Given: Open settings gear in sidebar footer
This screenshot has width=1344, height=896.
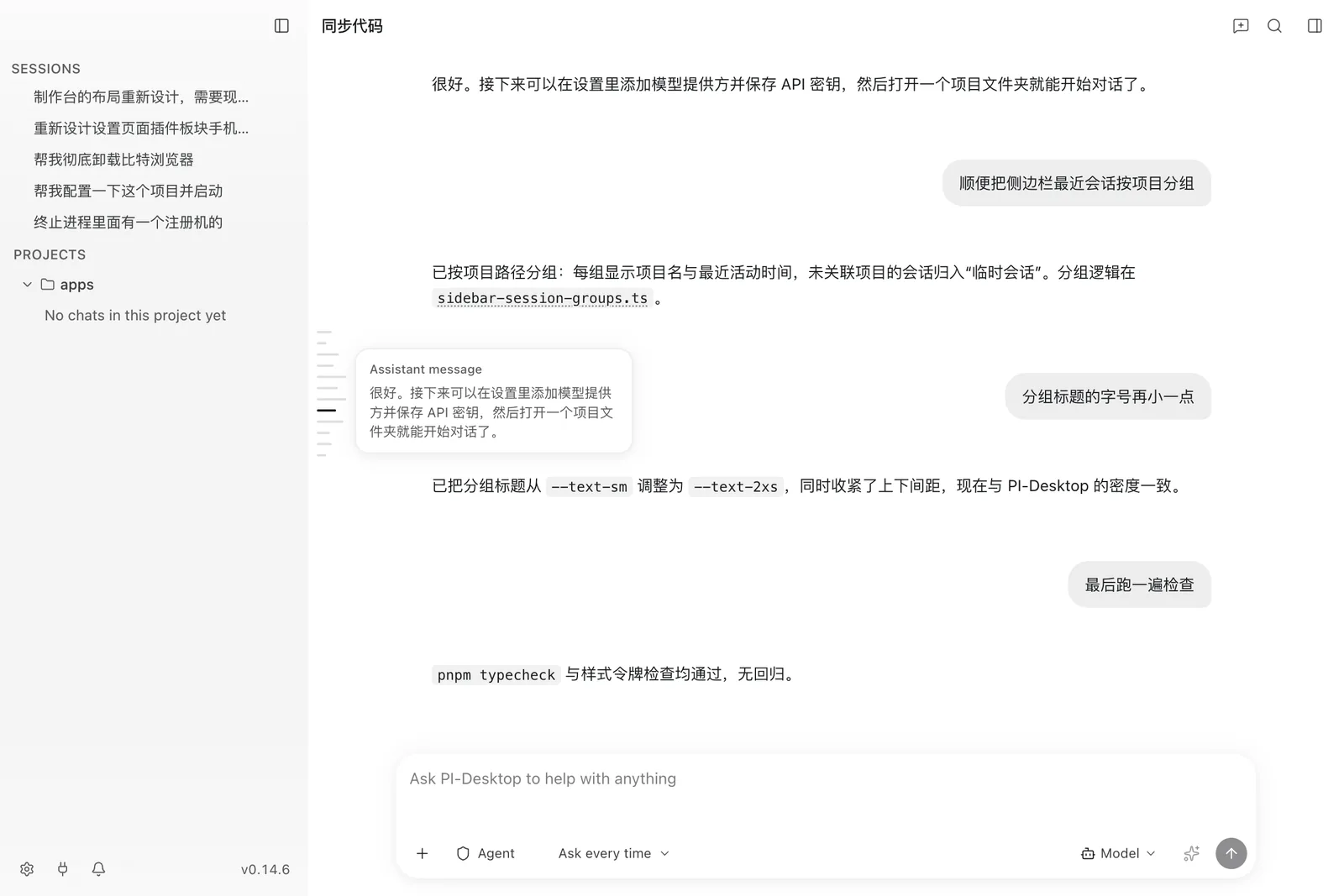Looking at the screenshot, I should tap(27, 869).
